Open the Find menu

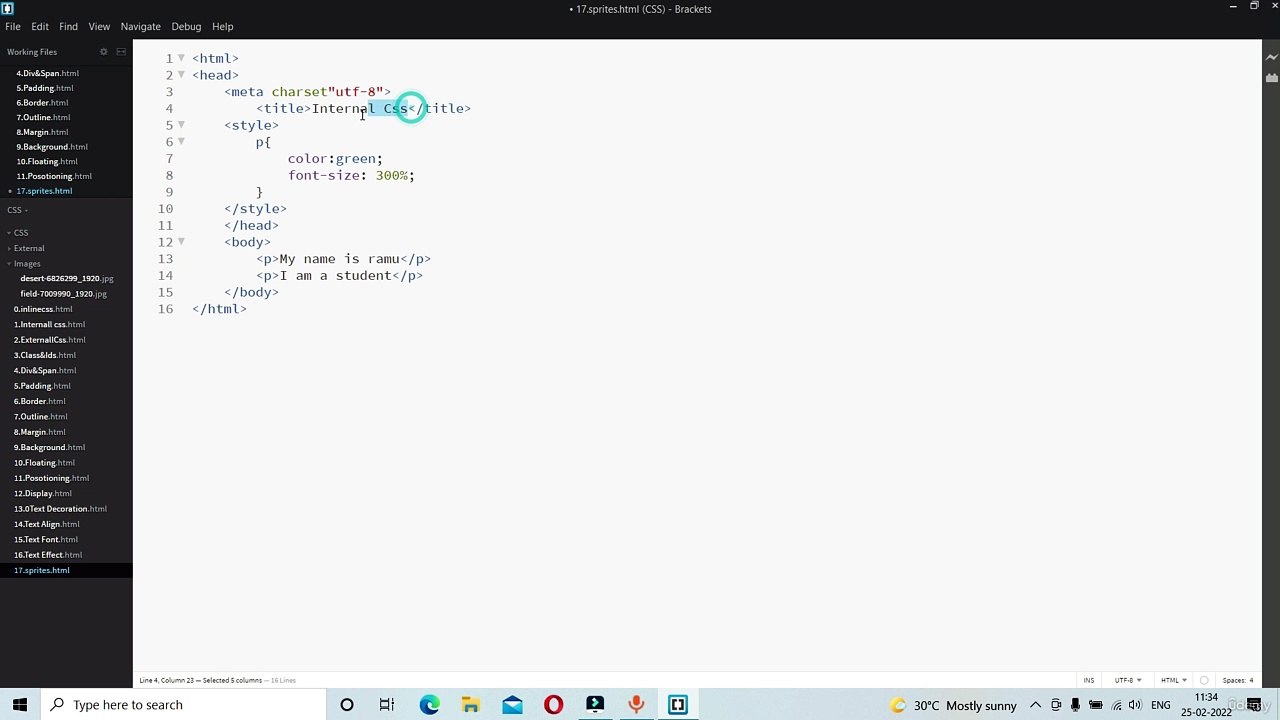[68, 26]
